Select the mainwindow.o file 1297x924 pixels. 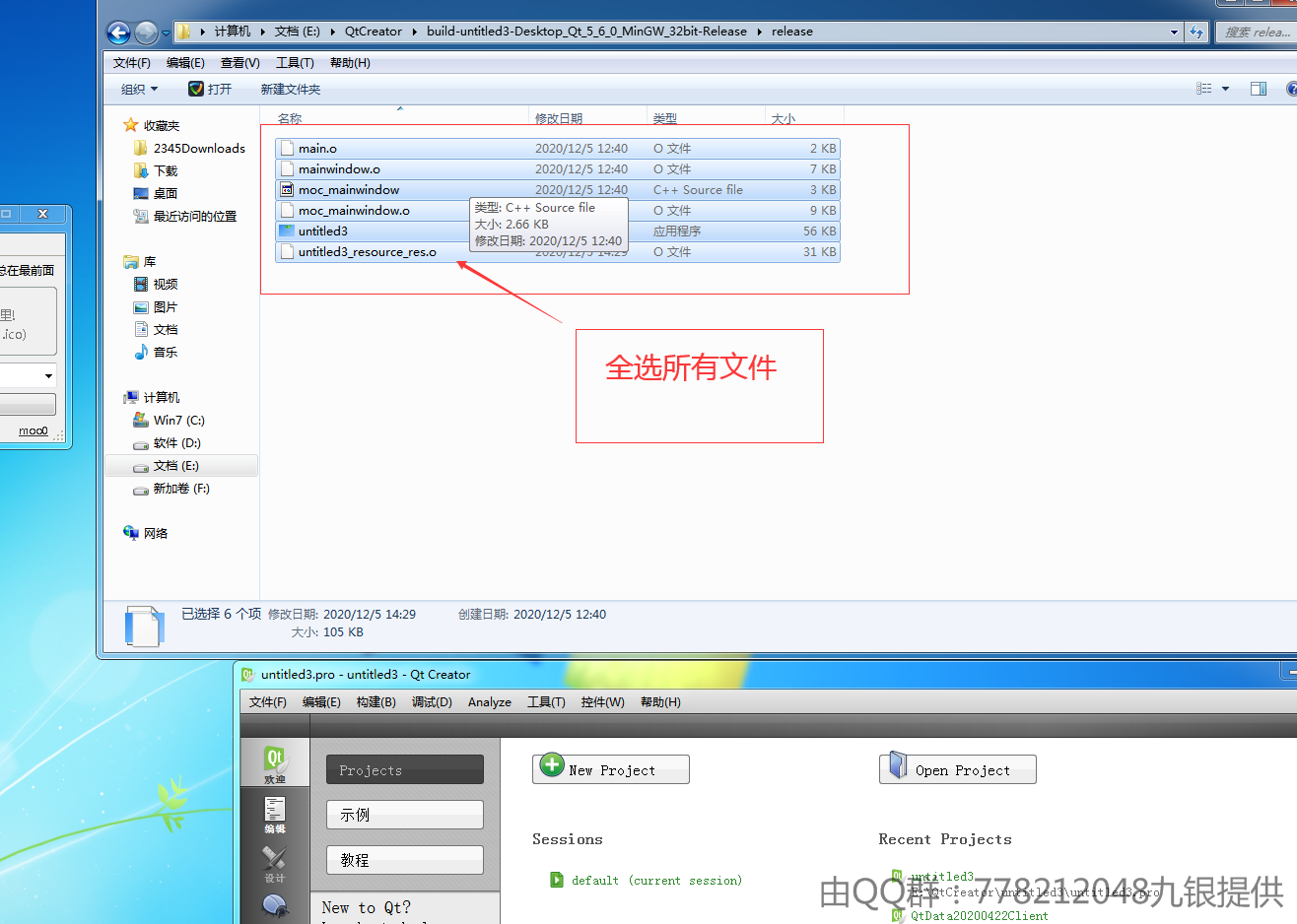[558, 169]
